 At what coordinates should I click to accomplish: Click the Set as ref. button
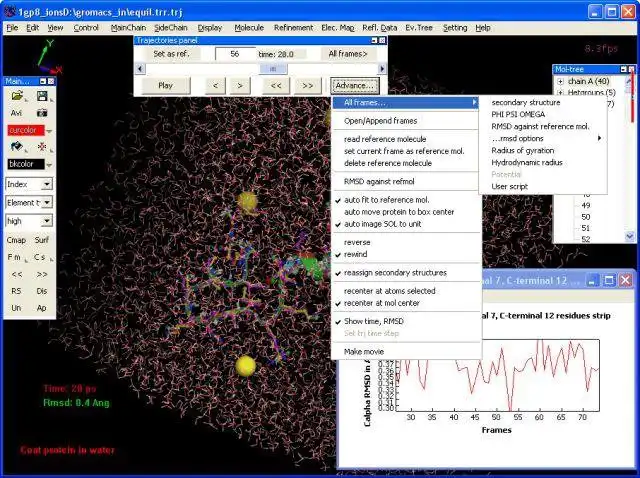coord(171,54)
